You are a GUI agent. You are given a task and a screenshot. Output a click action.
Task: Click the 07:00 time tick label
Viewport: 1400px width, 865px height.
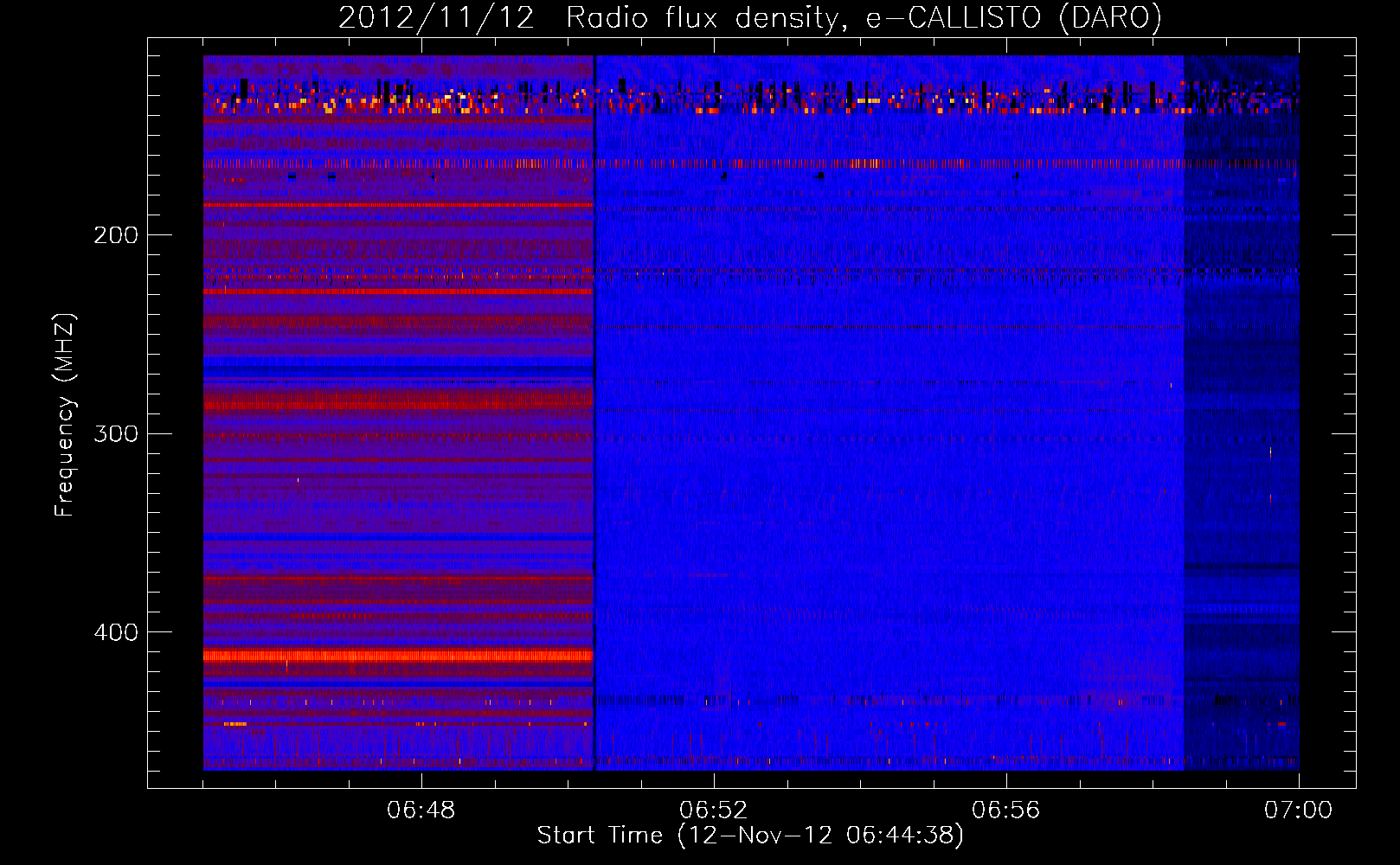[x=1298, y=811]
